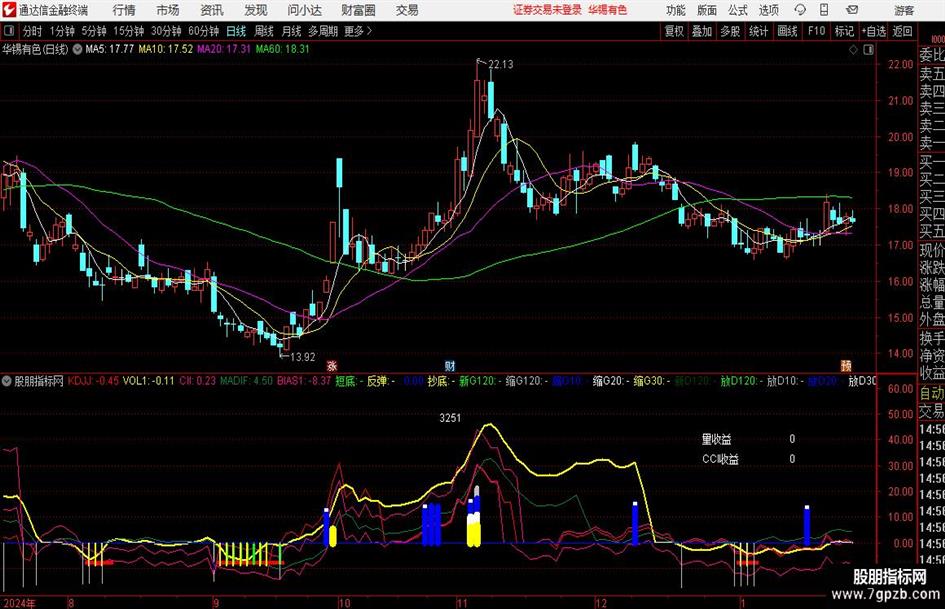Click the headset customer service icon

(800, 10)
